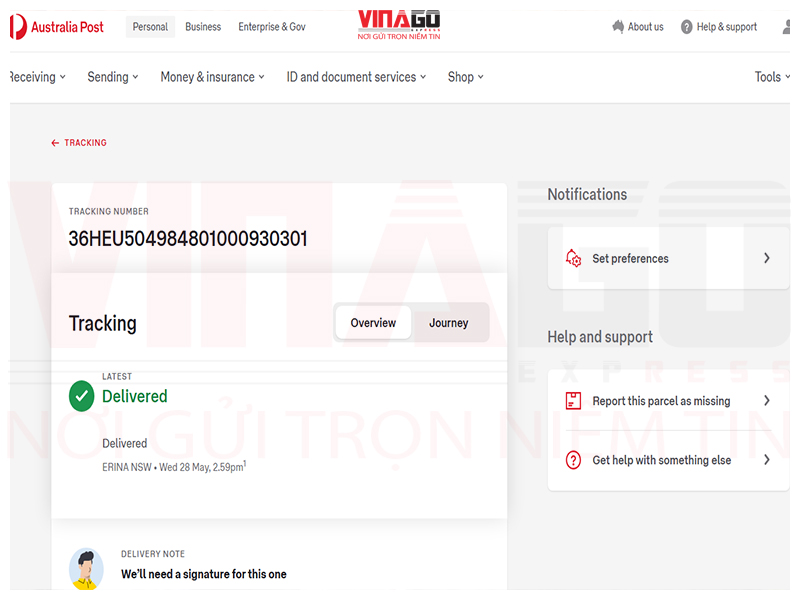Open Set preferences for notifications

click(x=668, y=258)
